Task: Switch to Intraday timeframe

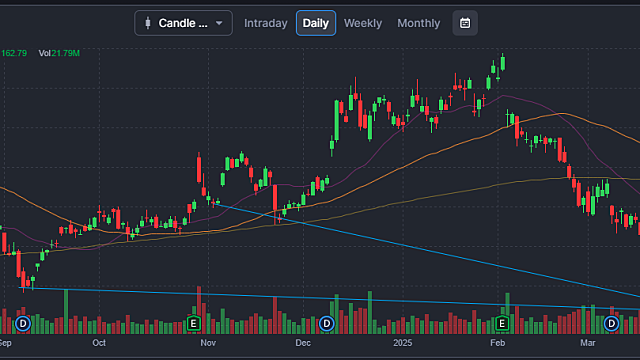Action: pyautogui.click(x=266, y=23)
